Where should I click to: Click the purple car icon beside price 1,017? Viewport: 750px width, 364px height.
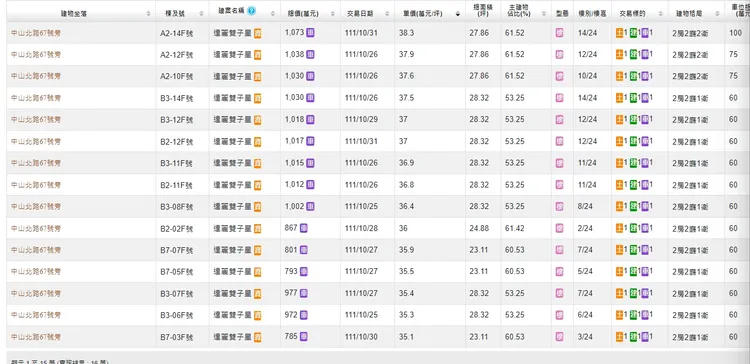tap(310, 141)
